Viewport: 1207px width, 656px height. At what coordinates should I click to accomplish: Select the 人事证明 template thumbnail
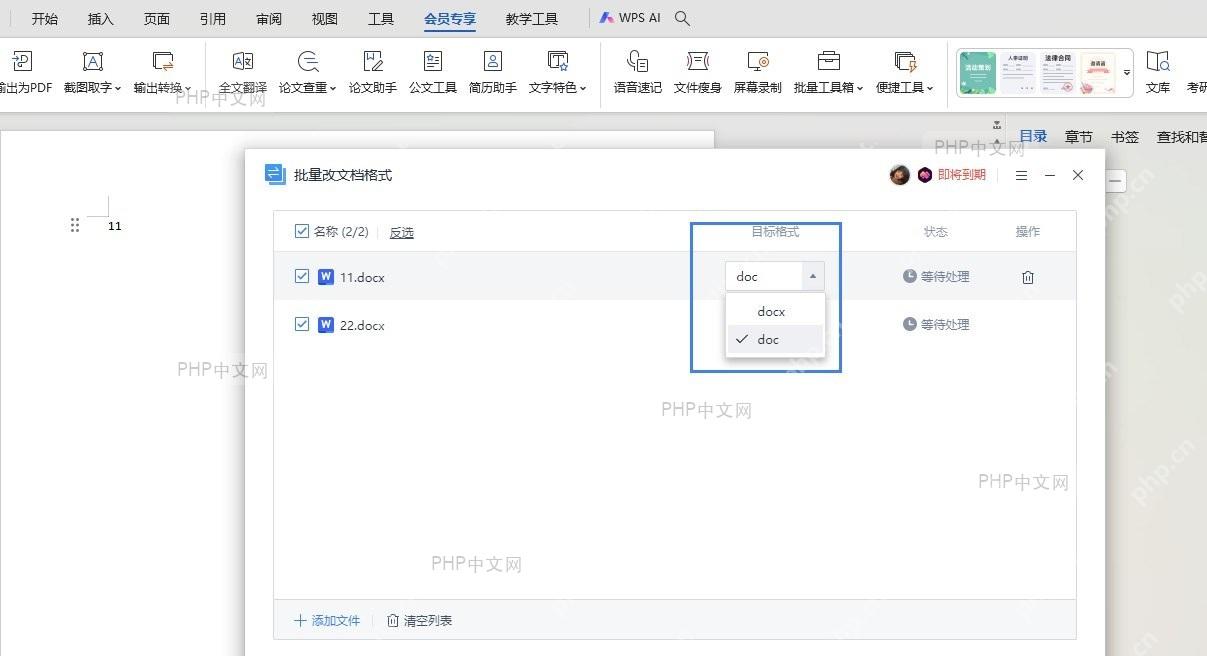click(x=1020, y=73)
